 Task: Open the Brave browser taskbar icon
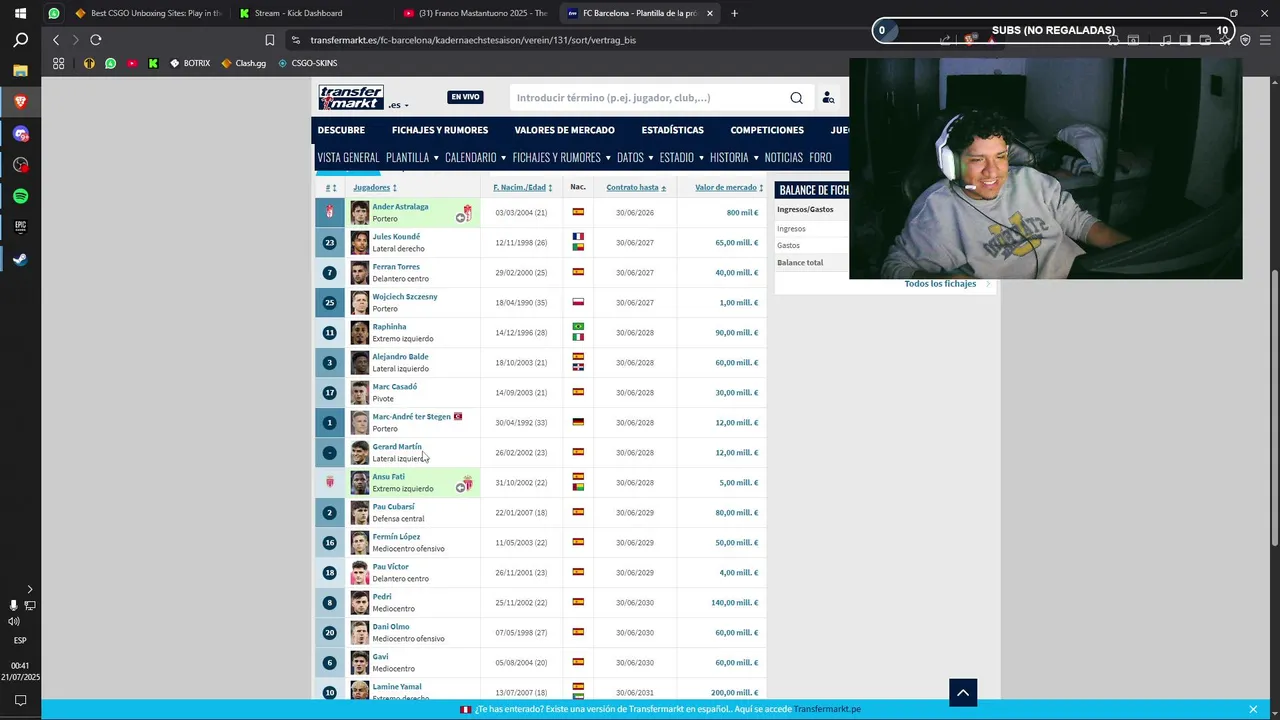[20, 102]
